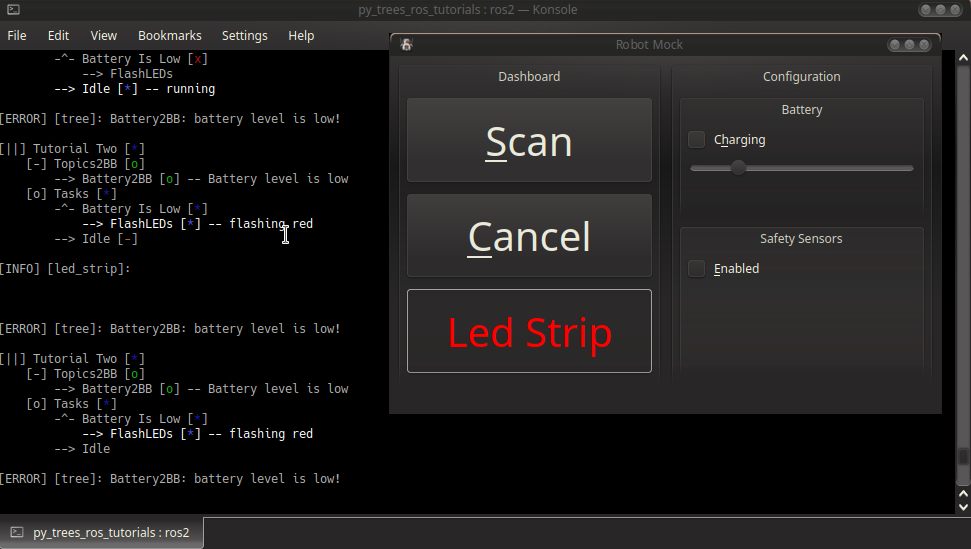Click the red Led Strip button
971x549 pixels.
(529, 331)
